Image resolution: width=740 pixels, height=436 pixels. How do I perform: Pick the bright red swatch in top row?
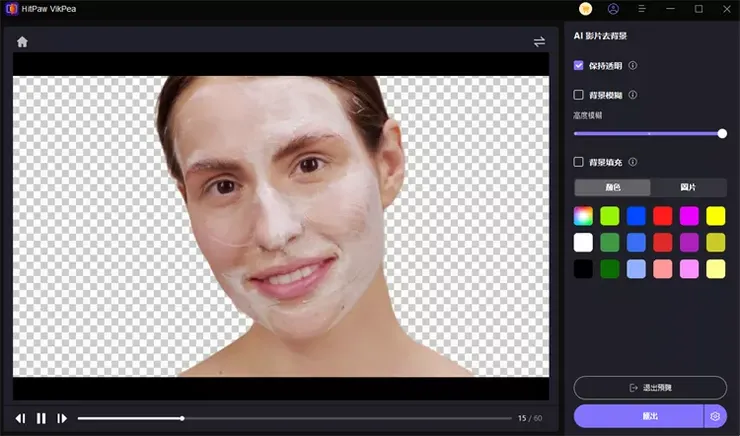663,216
